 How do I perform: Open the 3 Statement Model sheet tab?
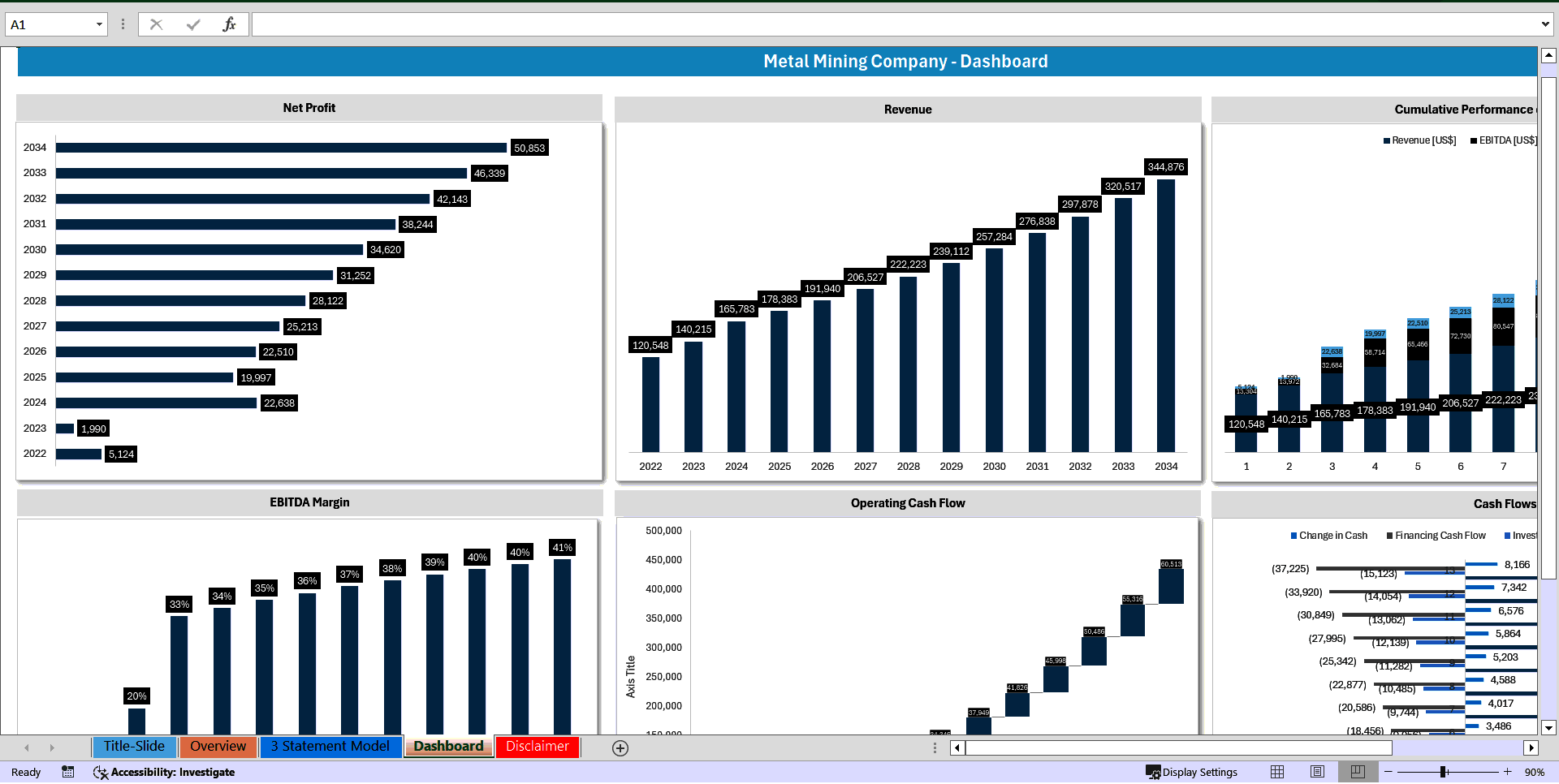(x=330, y=747)
